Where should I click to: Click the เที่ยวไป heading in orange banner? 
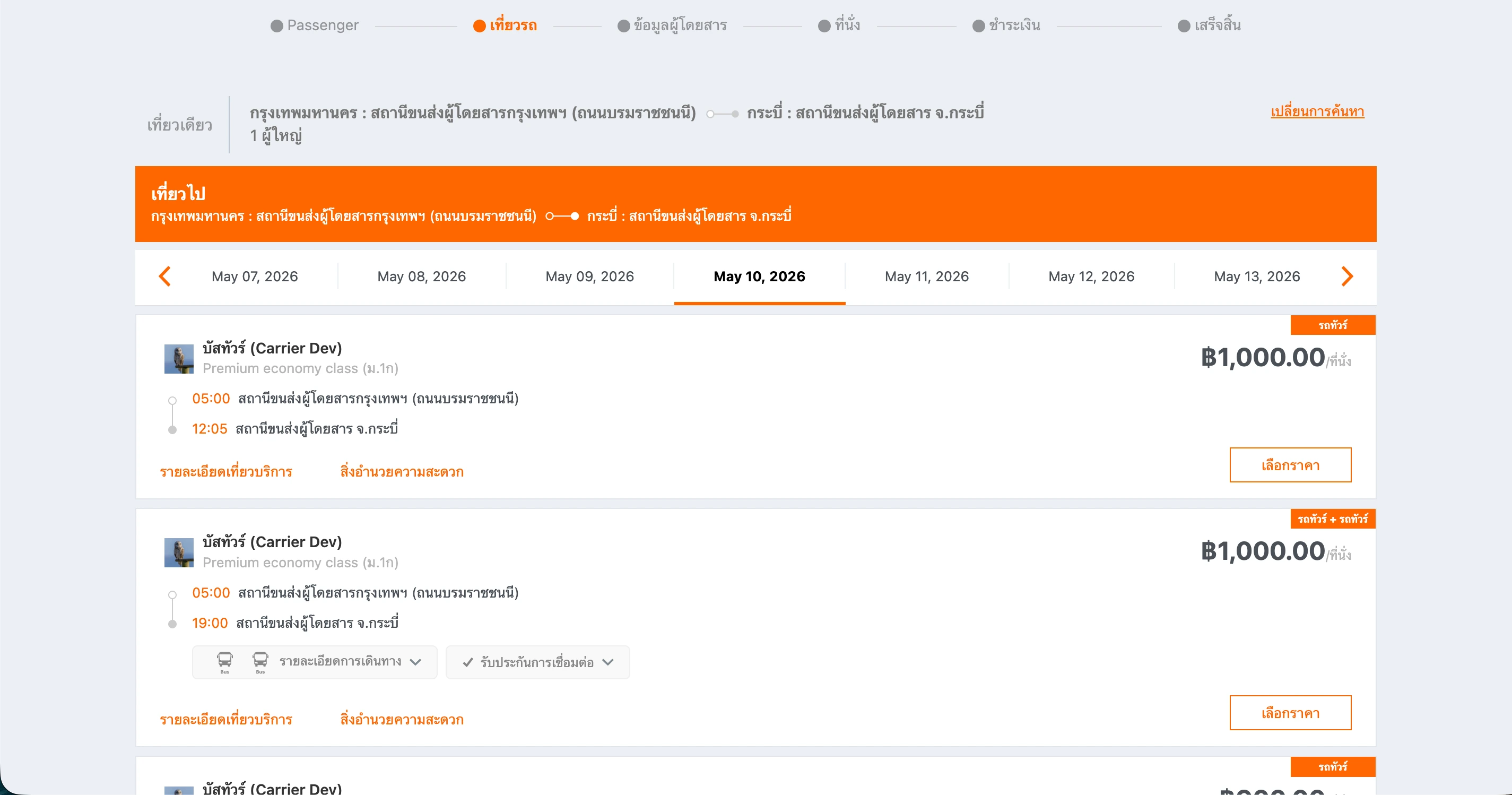pos(178,193)
